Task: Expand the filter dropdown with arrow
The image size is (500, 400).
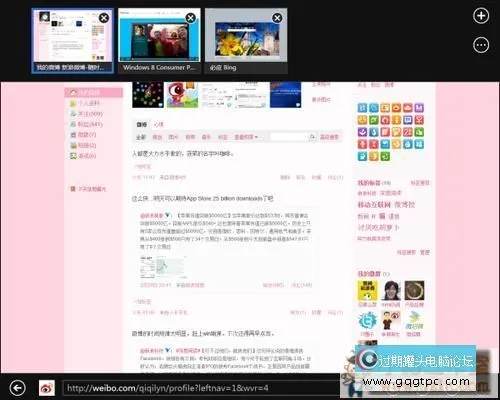Action: pos(246,137)
